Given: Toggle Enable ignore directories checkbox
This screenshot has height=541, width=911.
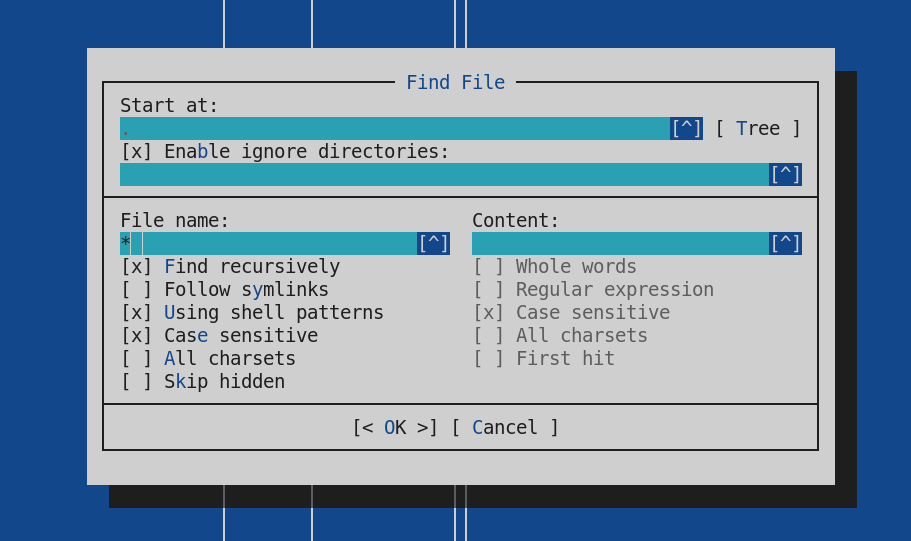Looking at the screenshot, I should tap(285, 152).
